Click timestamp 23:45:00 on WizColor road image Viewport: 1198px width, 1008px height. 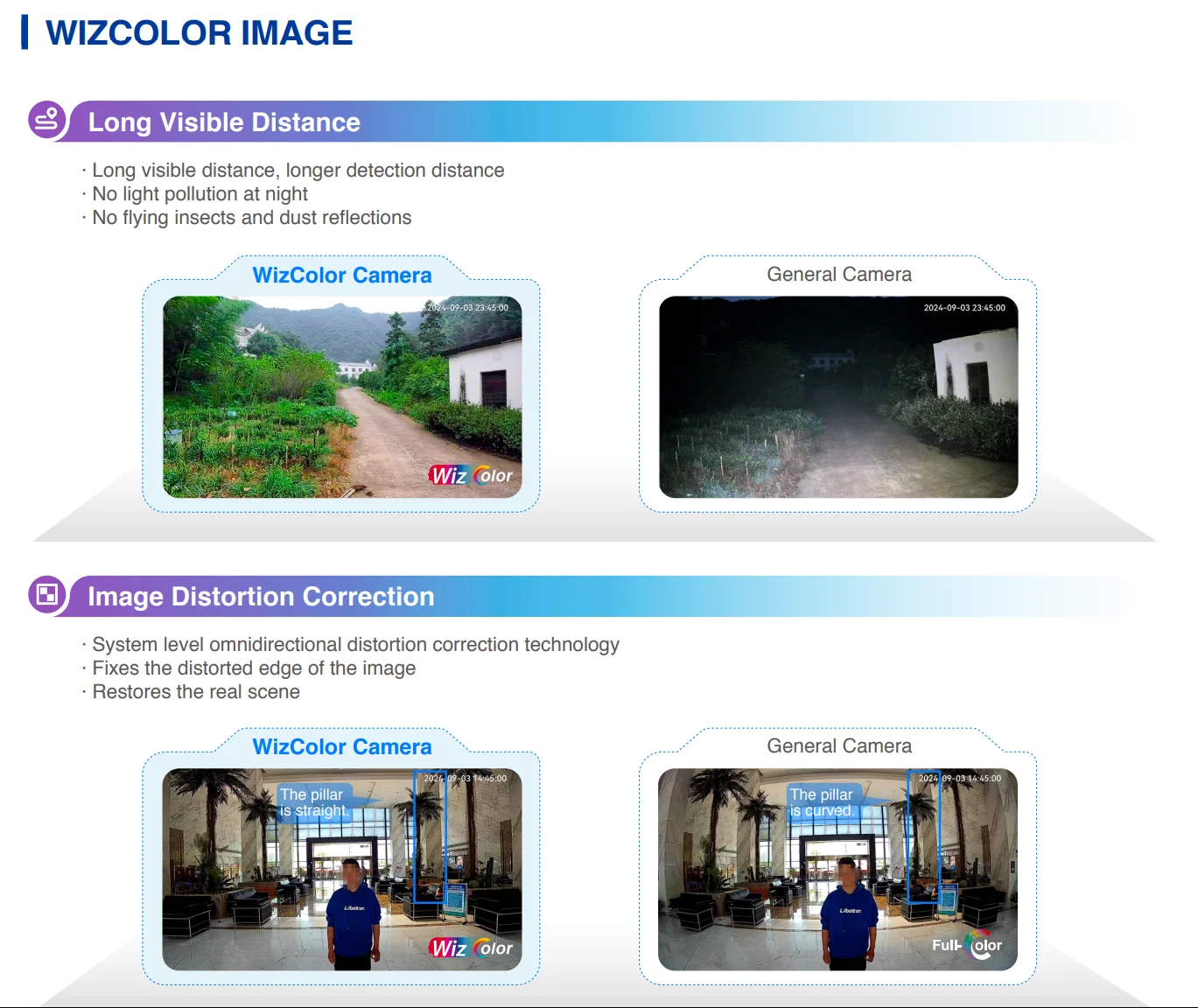tap(467, 308)
